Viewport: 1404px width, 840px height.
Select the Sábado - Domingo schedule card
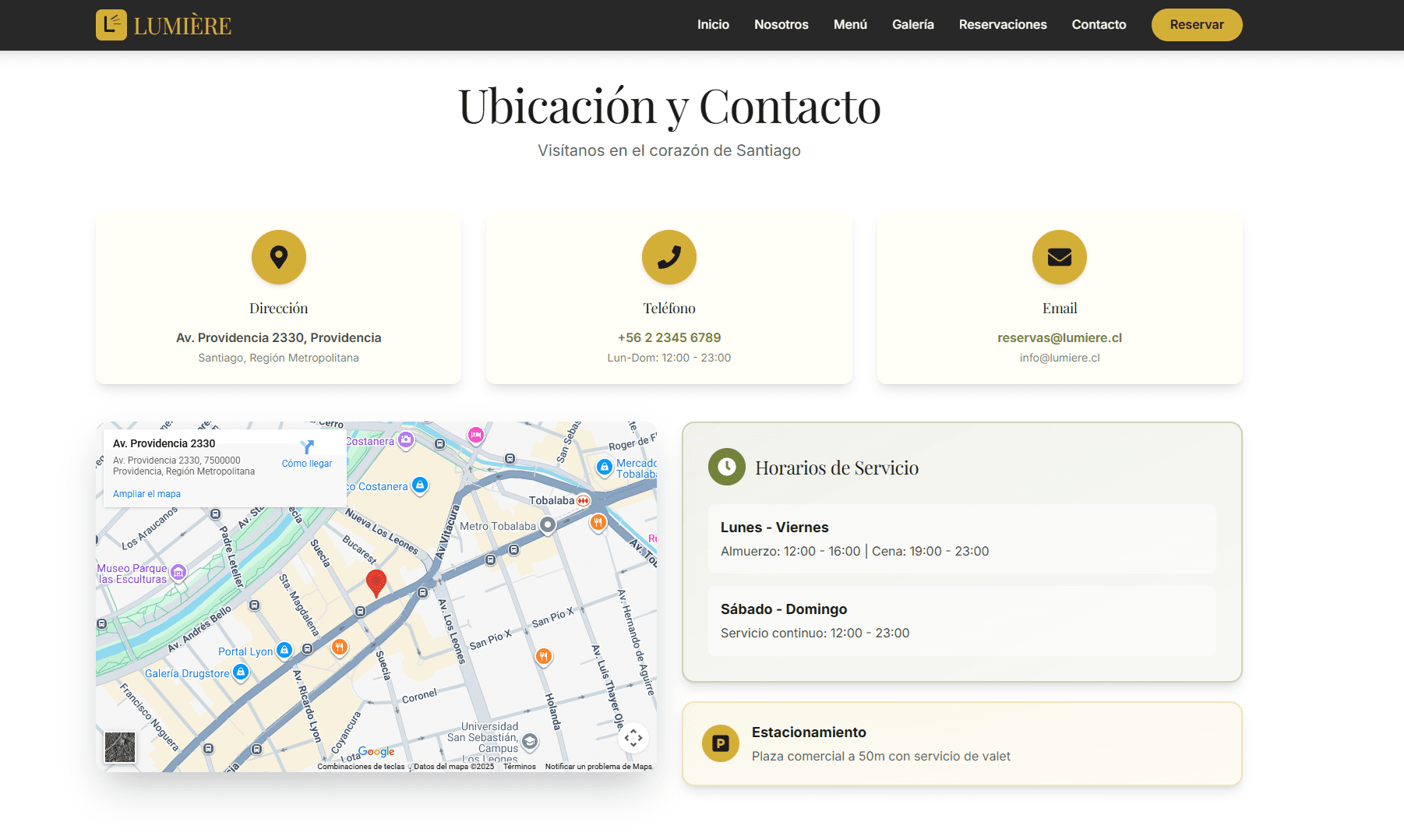point(962,620)
